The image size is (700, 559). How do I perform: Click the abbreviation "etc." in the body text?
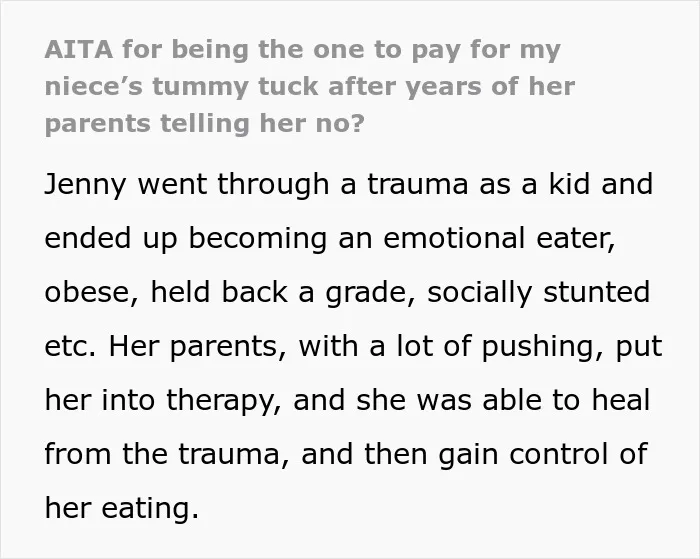70,346
